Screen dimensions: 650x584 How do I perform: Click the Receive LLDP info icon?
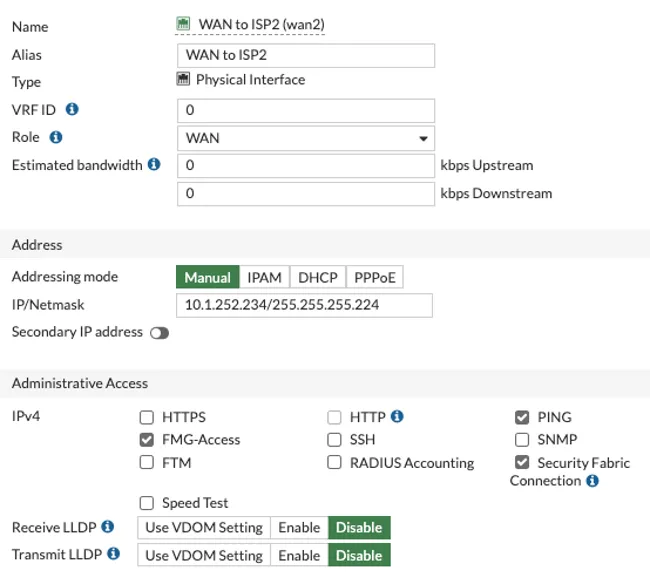click(x=108, y=526)
